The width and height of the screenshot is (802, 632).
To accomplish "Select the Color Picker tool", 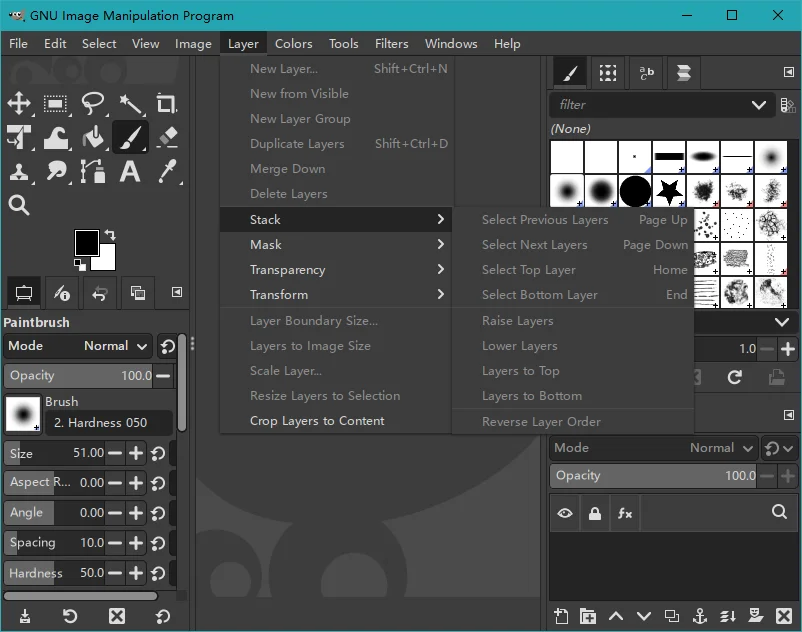I will point(167,171).
